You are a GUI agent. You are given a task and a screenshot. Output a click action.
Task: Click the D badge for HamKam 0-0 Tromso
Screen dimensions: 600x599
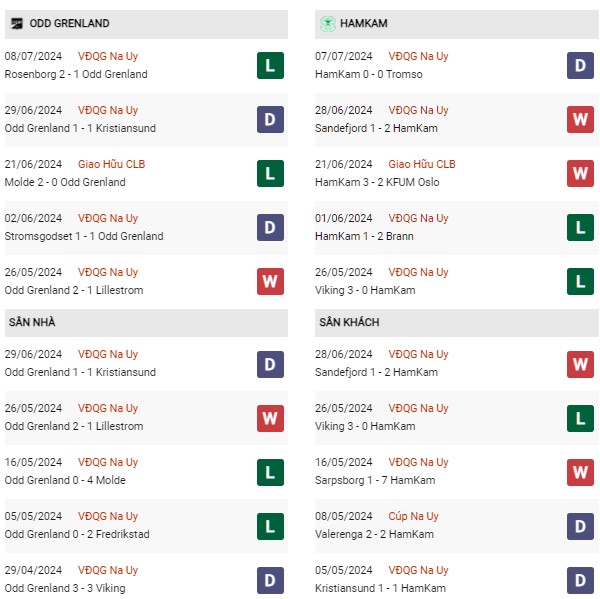point(580,66)
